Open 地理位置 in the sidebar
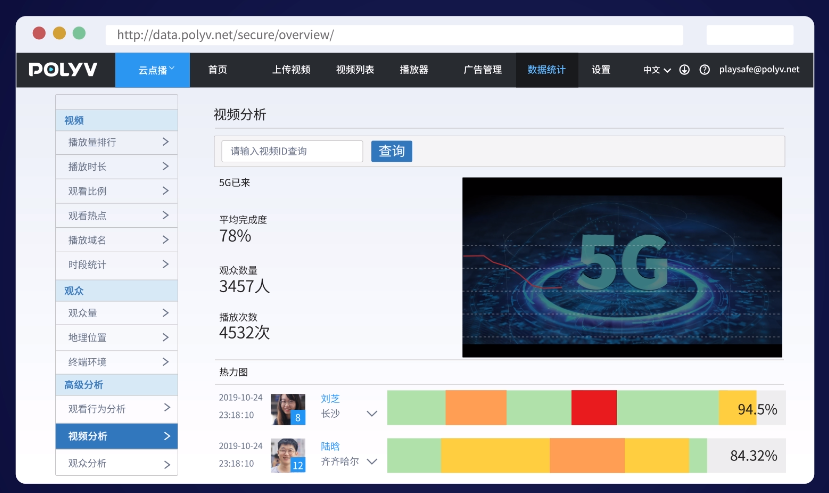 point(116,338)
